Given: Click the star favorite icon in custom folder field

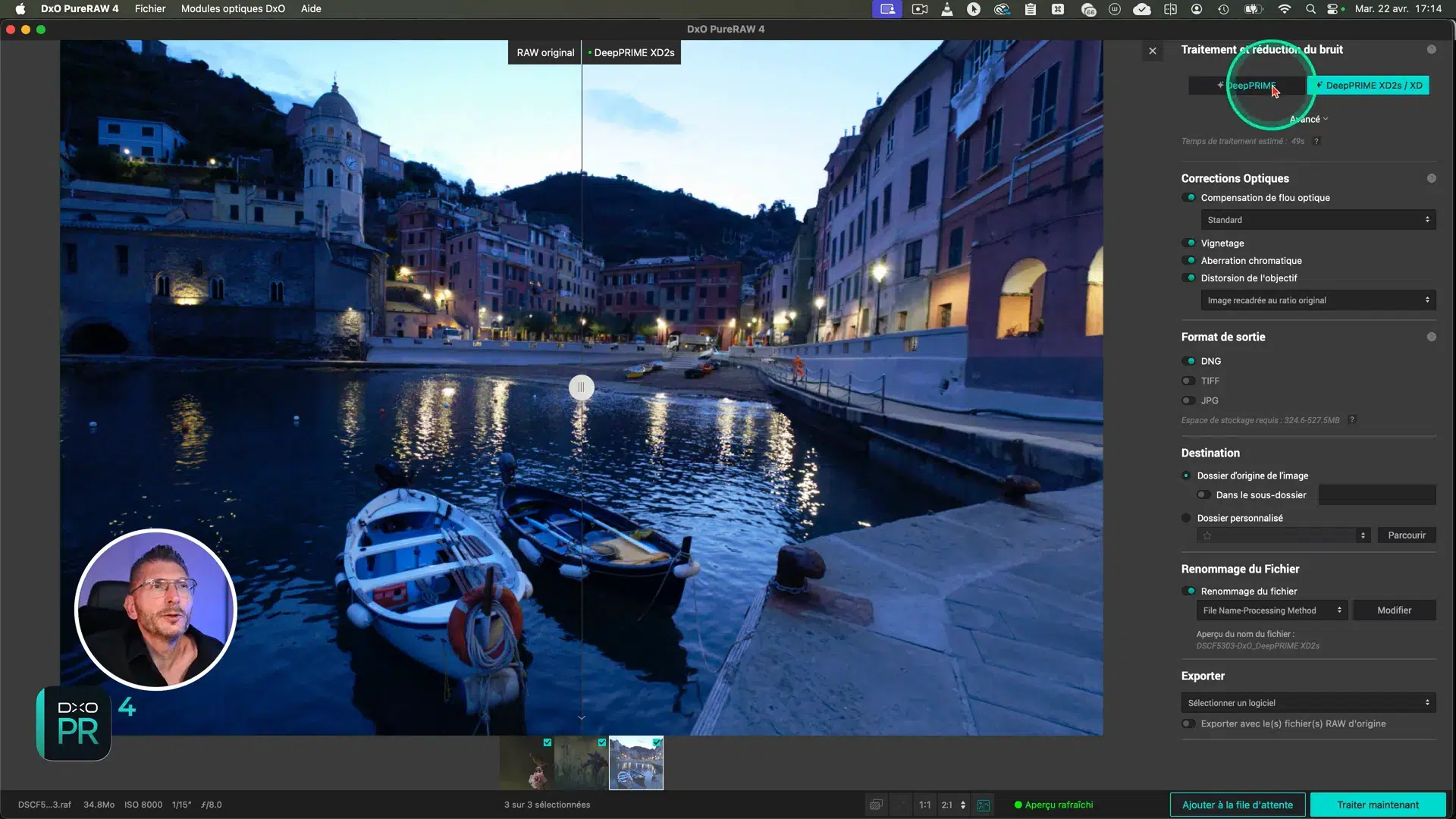Looking at the screenshot, I should pyautogui.click(x=1207, y=535).
